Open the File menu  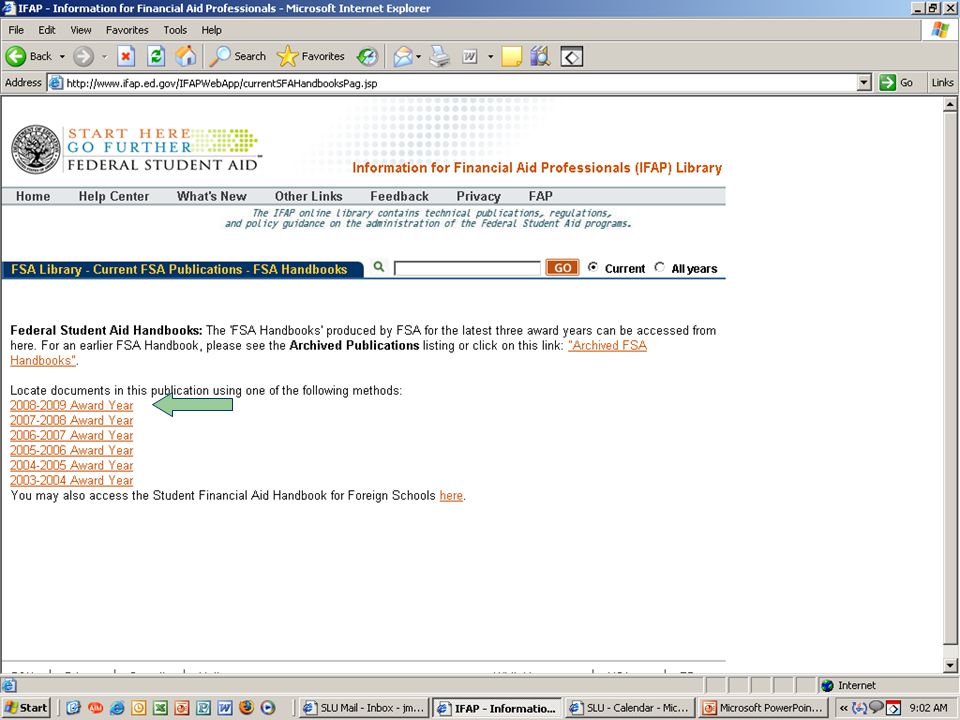tap(16, 30)
